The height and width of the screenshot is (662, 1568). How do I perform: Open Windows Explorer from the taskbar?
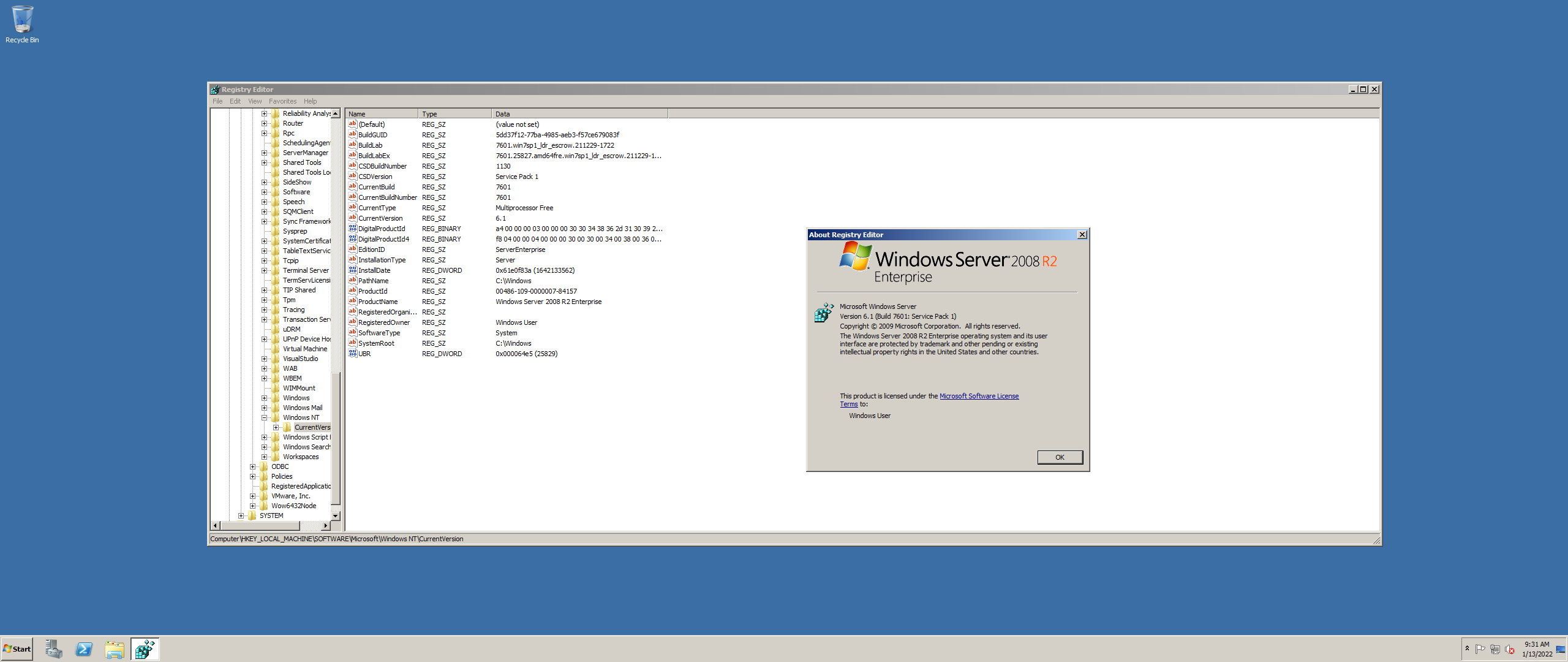click(x=115, y=649)
